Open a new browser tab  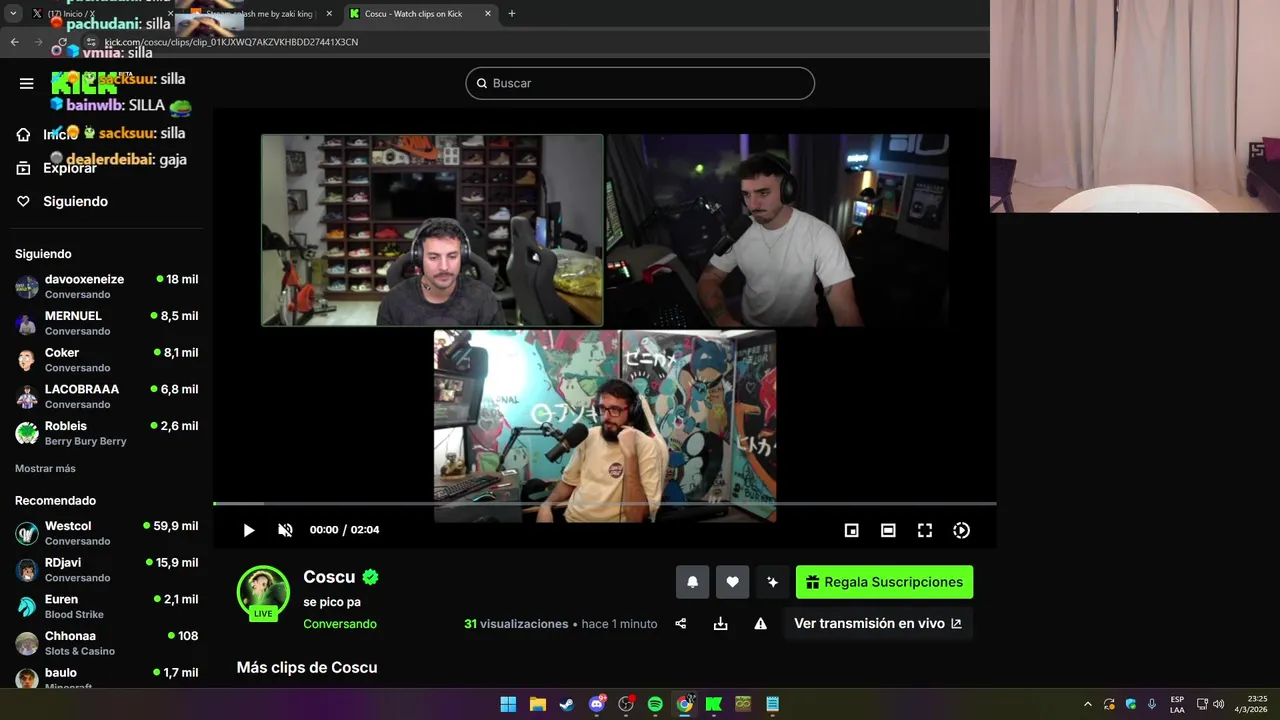click(x=512, y=14)
